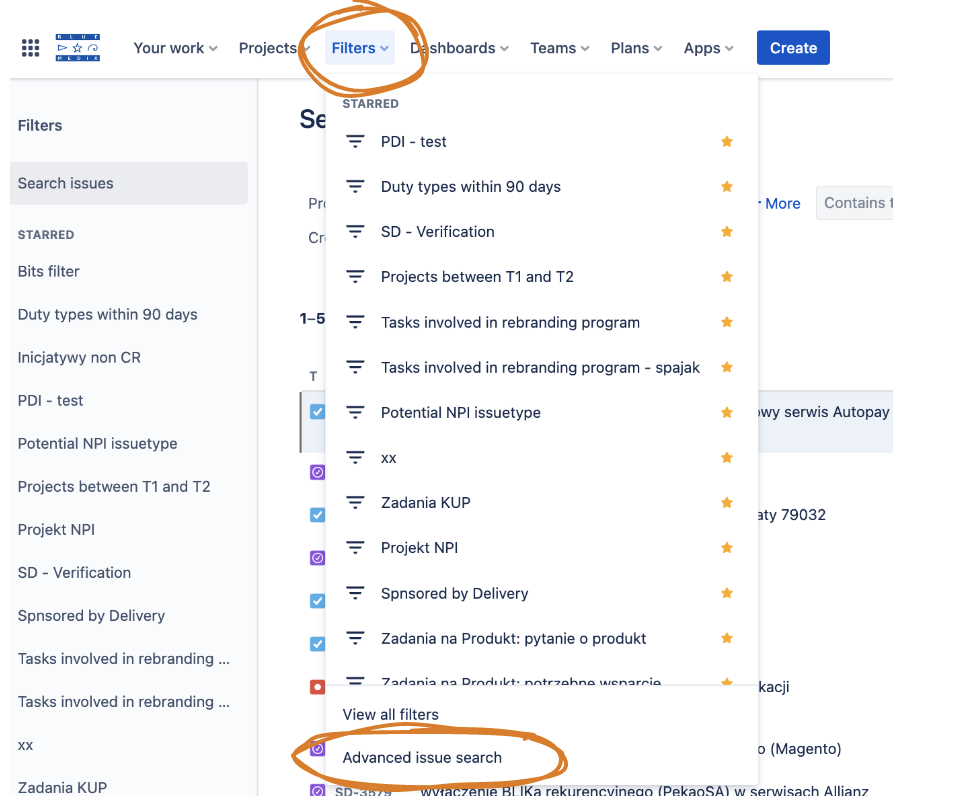Click star icon for Spnsored by Delivery

[x=727, y=593]
